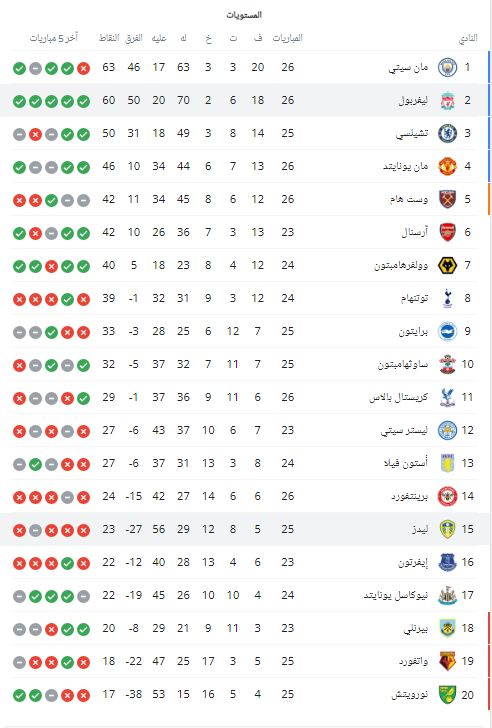This screenshot has width=492, height=728.
Task: Open the Watford crest icon
Action: [447, 661]
